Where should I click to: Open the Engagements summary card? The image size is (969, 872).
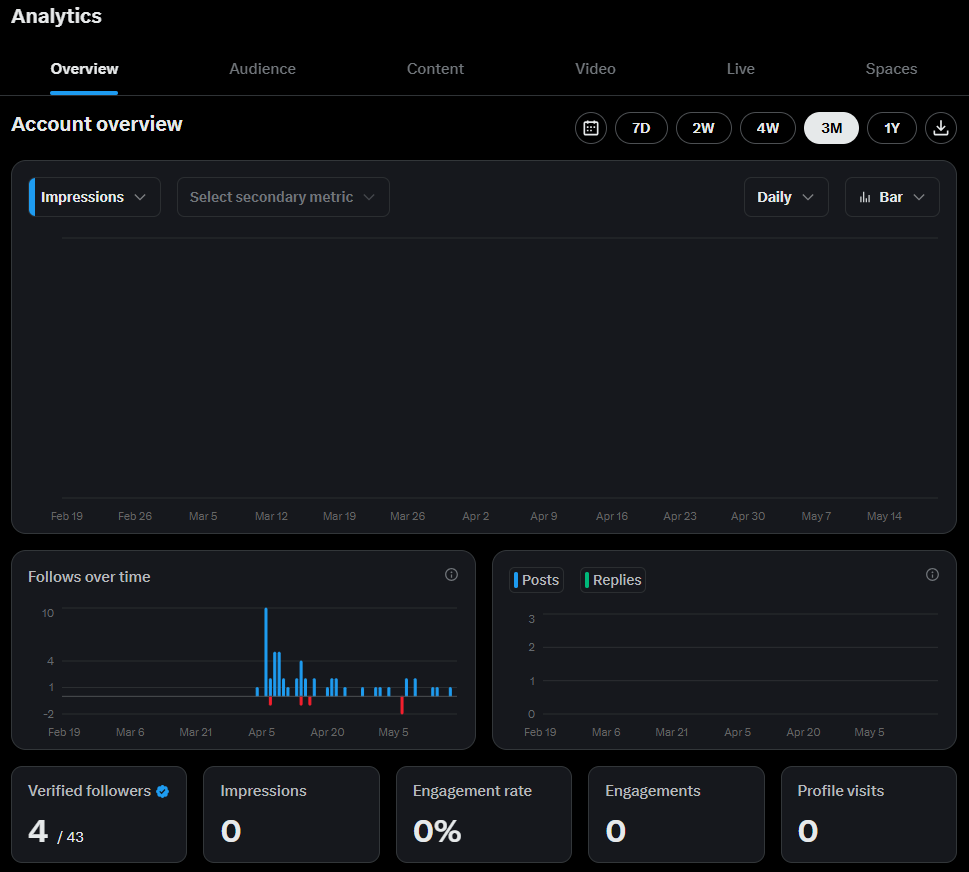[676, 815]
